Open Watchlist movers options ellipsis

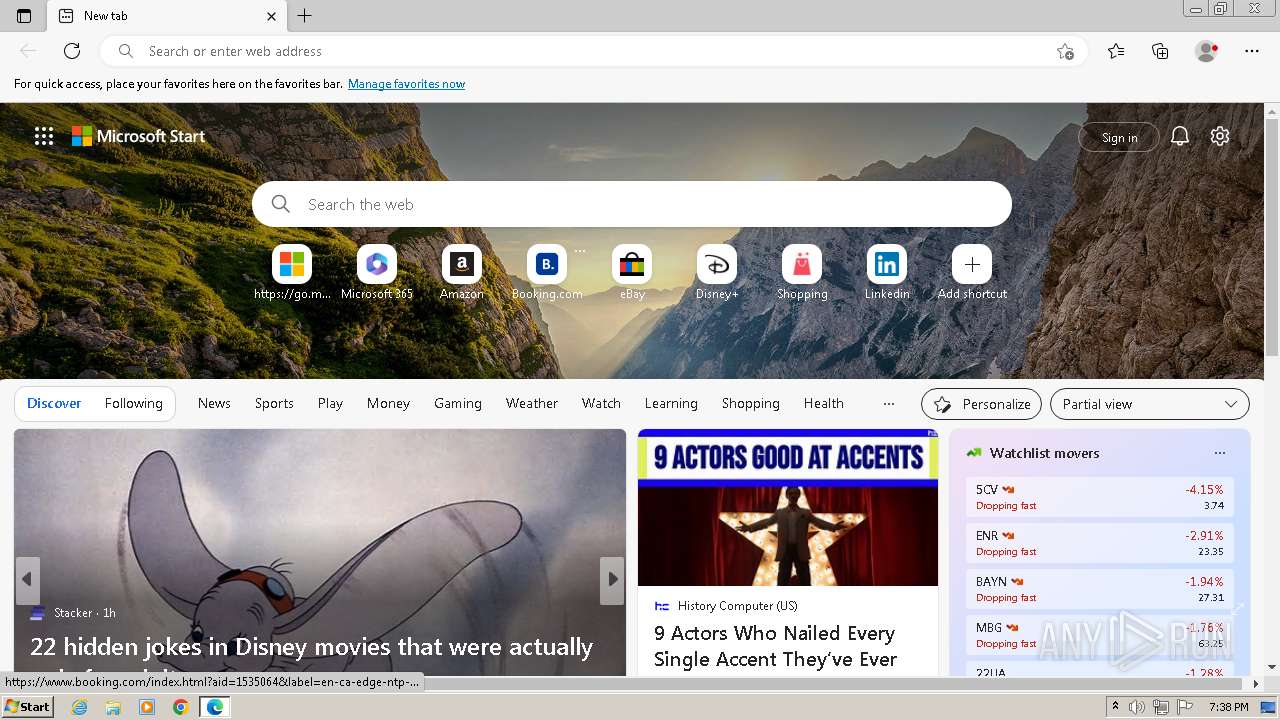[x=1220, y=453]
